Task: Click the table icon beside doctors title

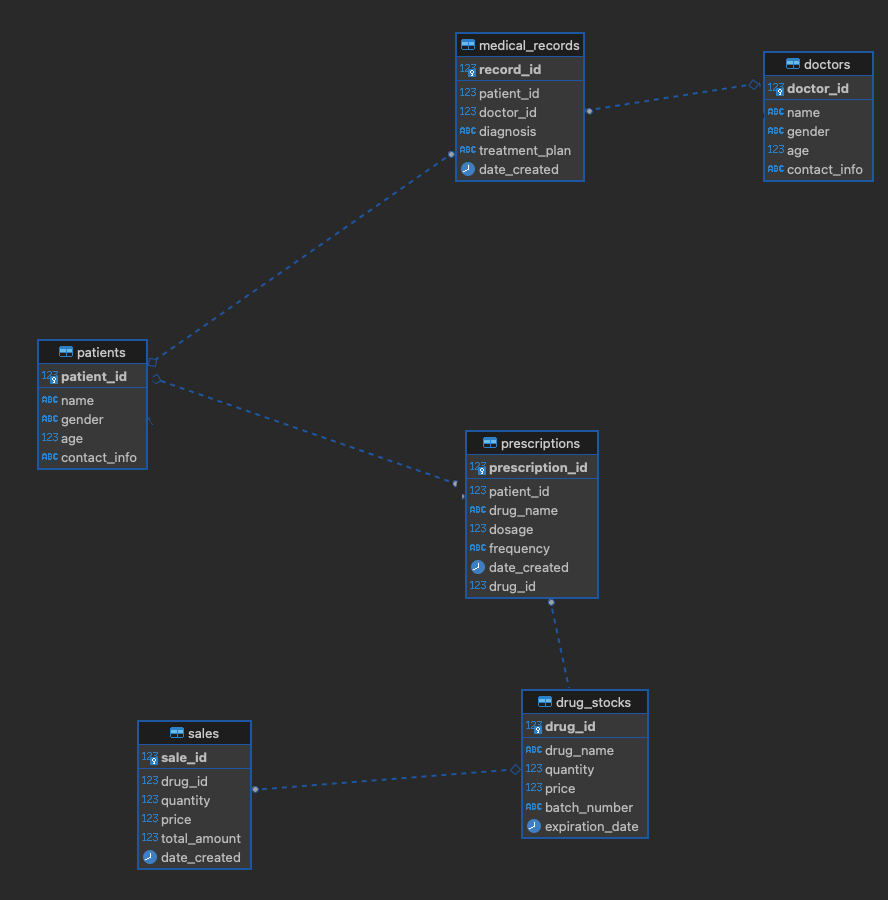Action: click(x=793, y=64)
